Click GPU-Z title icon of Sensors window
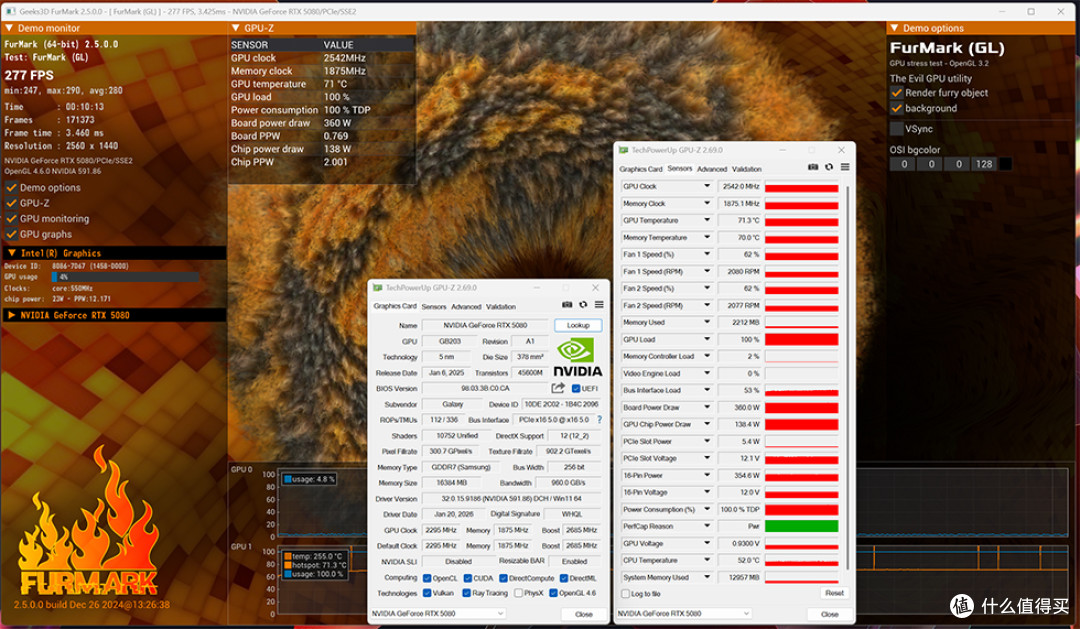The image size is (1080, 629). pos(623,150)
